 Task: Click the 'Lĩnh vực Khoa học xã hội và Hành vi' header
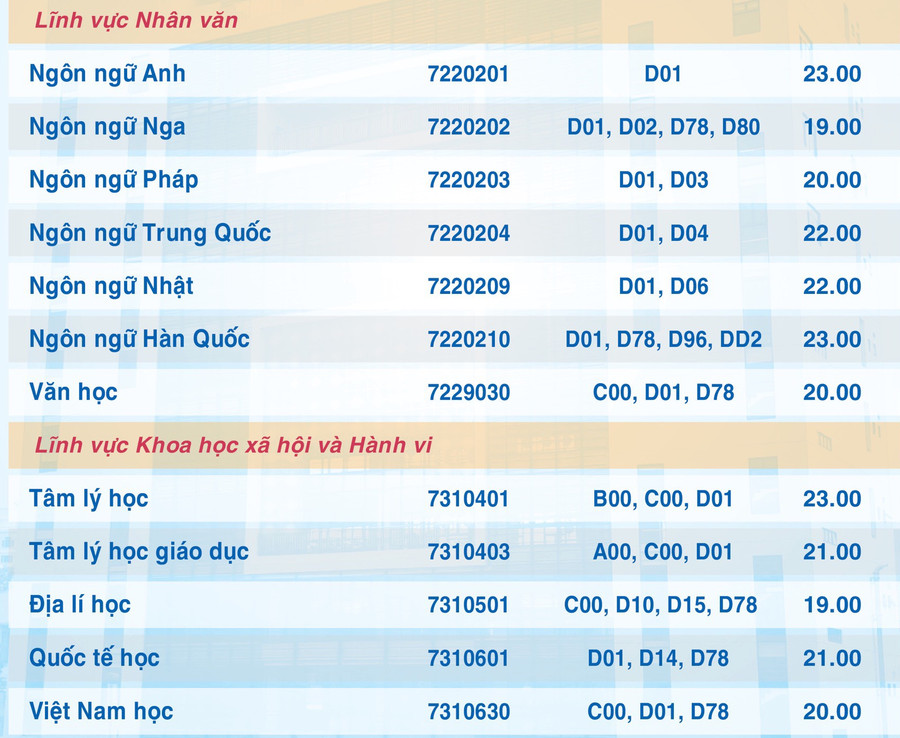pos(233,445)
